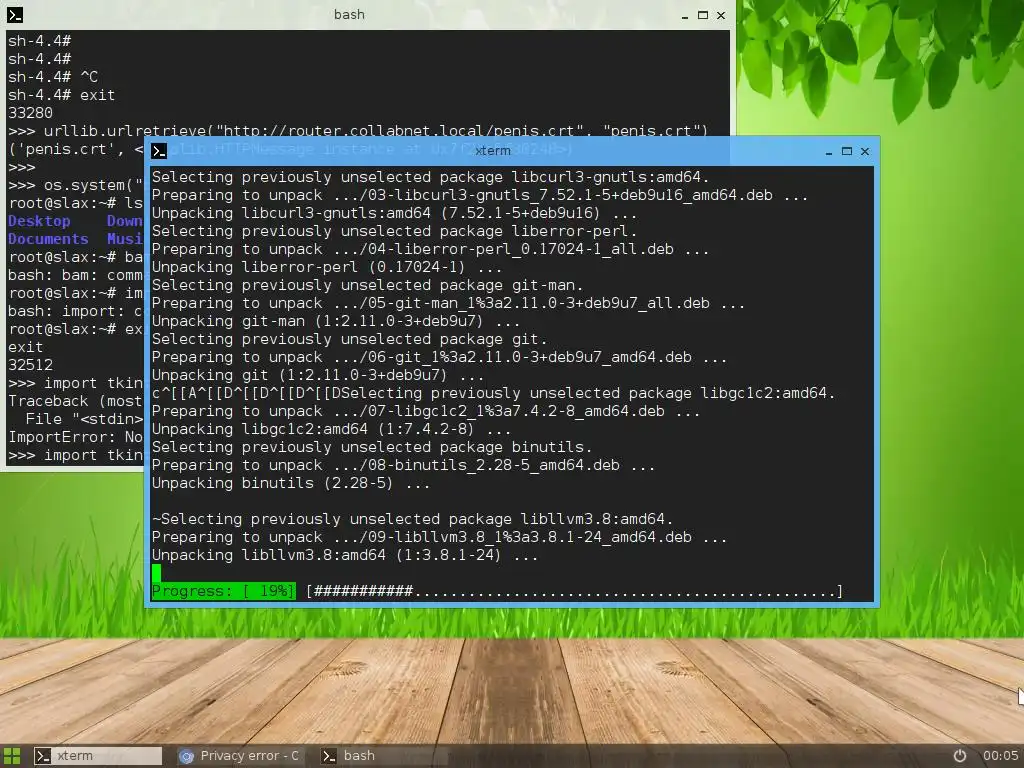Image resolution: width=1024 pixels, height=768 pixels.
Task: Click '33280' output in bash window
Action: tap(30, 113)
